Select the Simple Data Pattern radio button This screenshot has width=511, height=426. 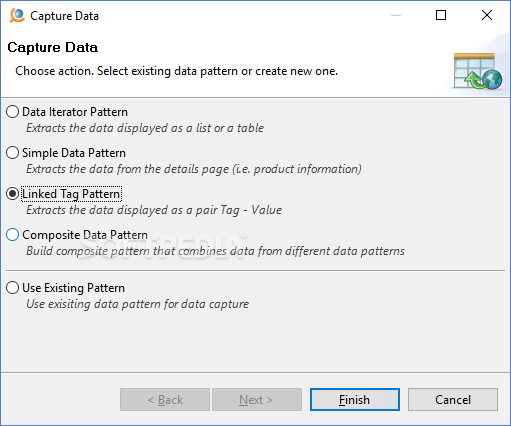click(12, 153)
